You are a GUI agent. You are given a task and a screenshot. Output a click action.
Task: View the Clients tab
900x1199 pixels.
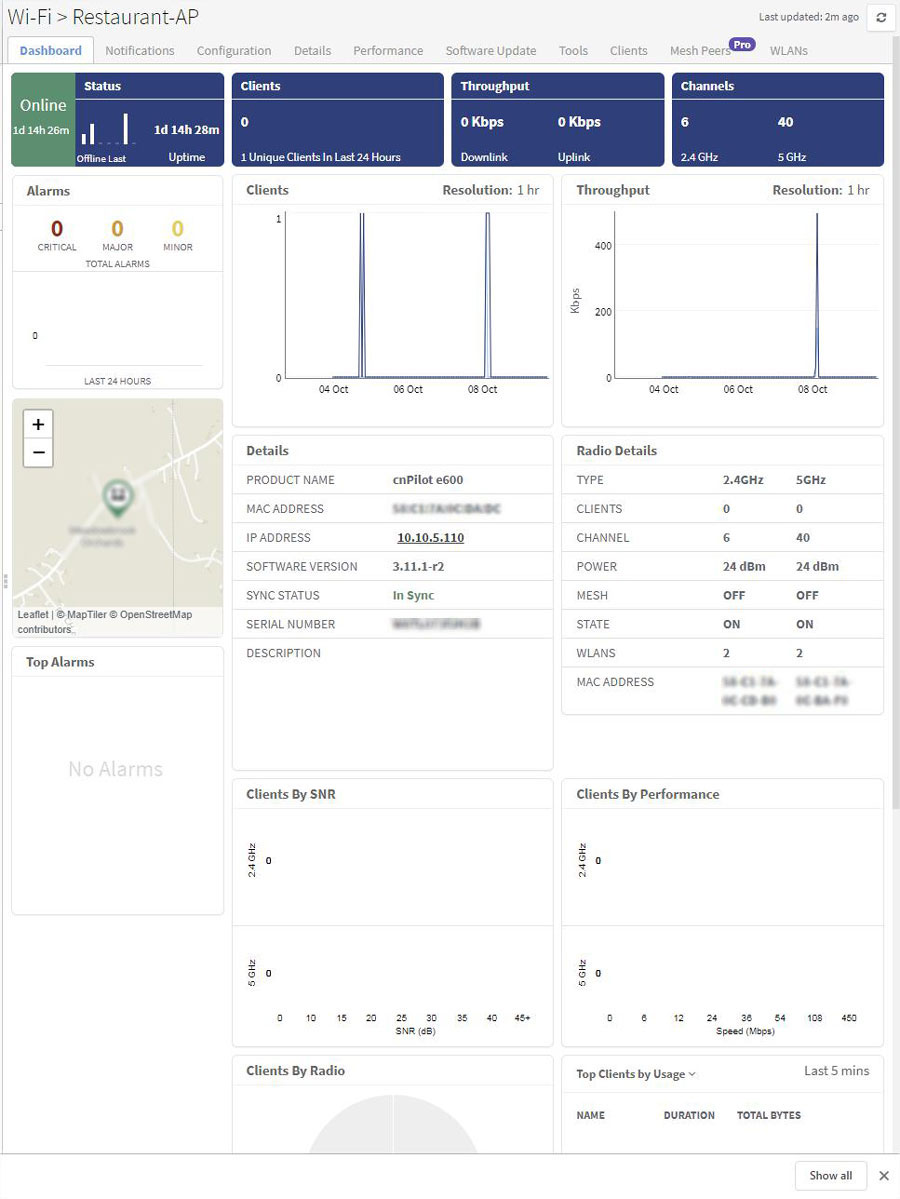pos(629,50)
